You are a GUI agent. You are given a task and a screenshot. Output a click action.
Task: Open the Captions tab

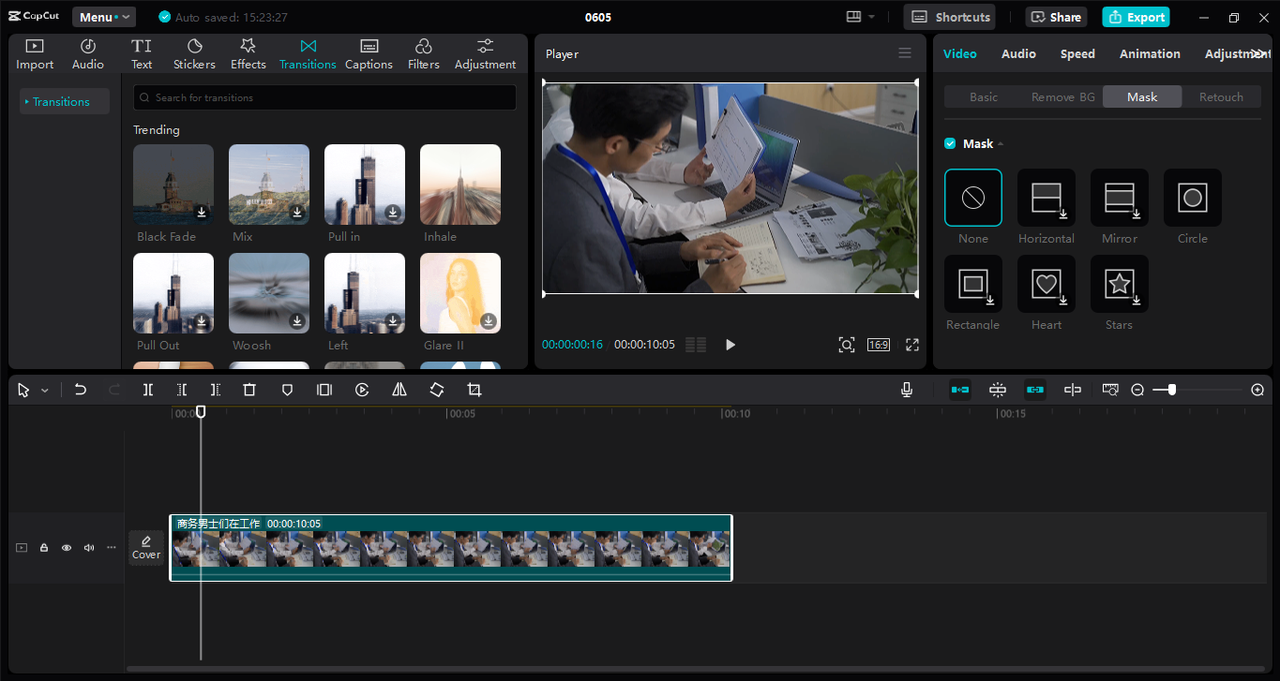[369, 54]
